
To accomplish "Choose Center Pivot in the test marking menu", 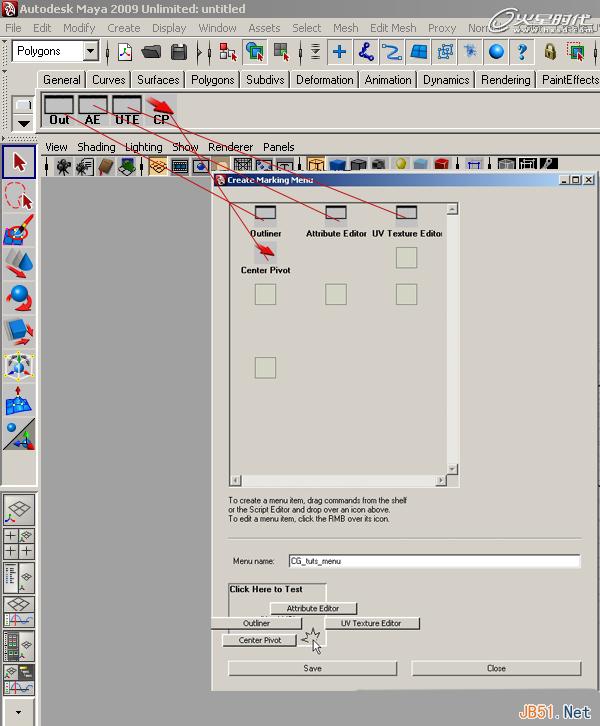I will 260,640.
